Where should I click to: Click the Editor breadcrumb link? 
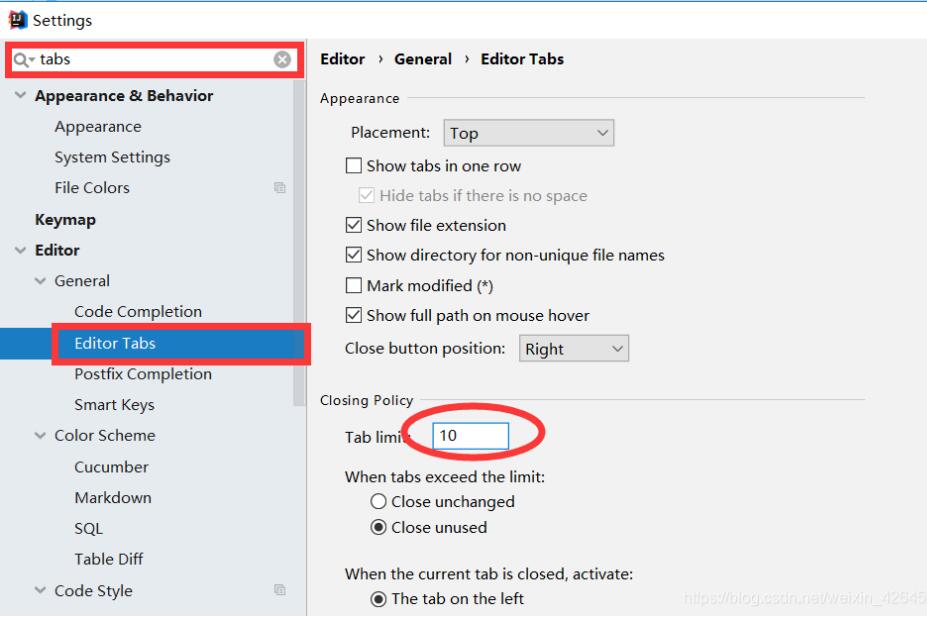pos(342,59)
